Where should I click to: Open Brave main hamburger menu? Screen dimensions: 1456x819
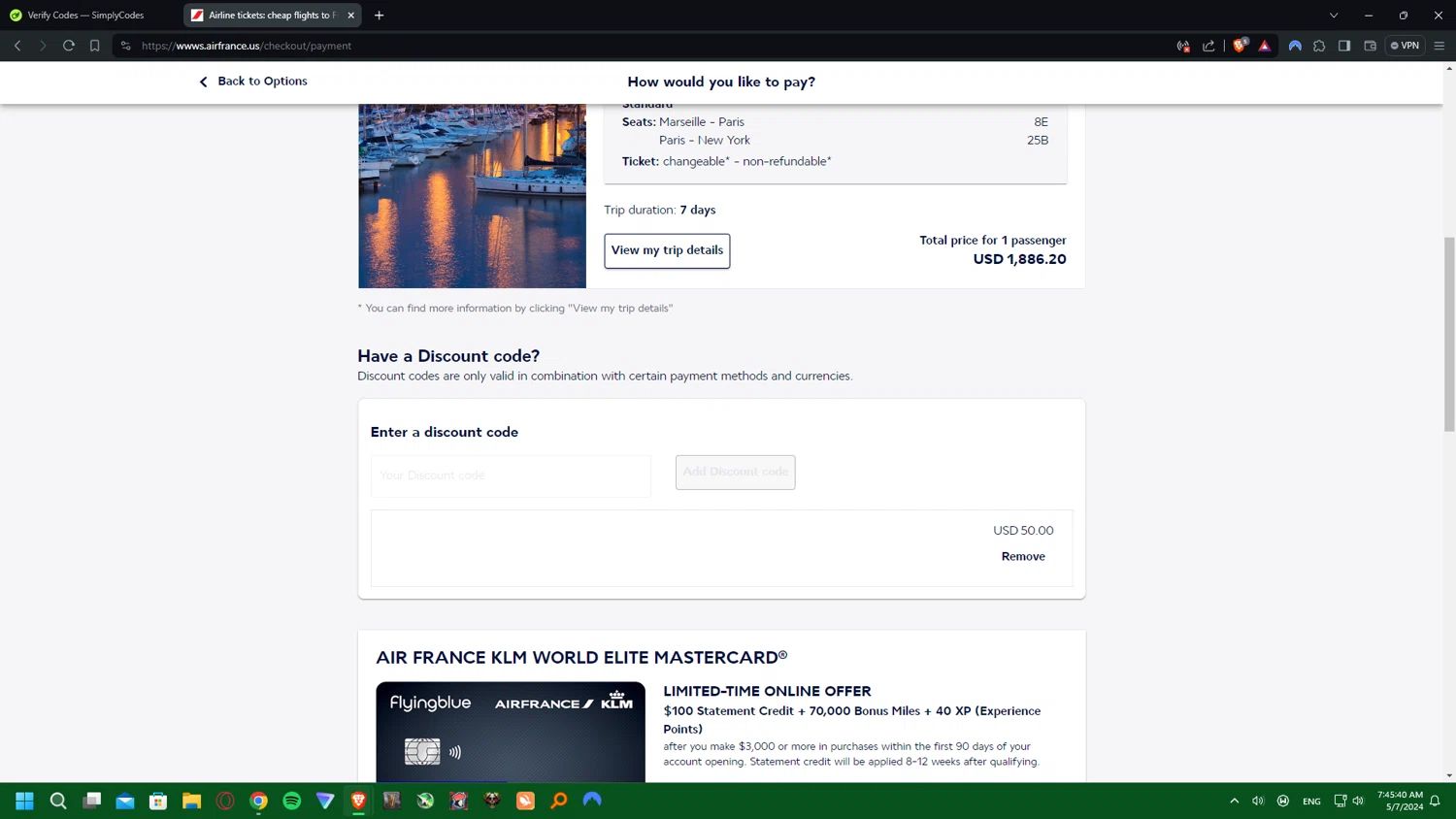coord(1439,46)
